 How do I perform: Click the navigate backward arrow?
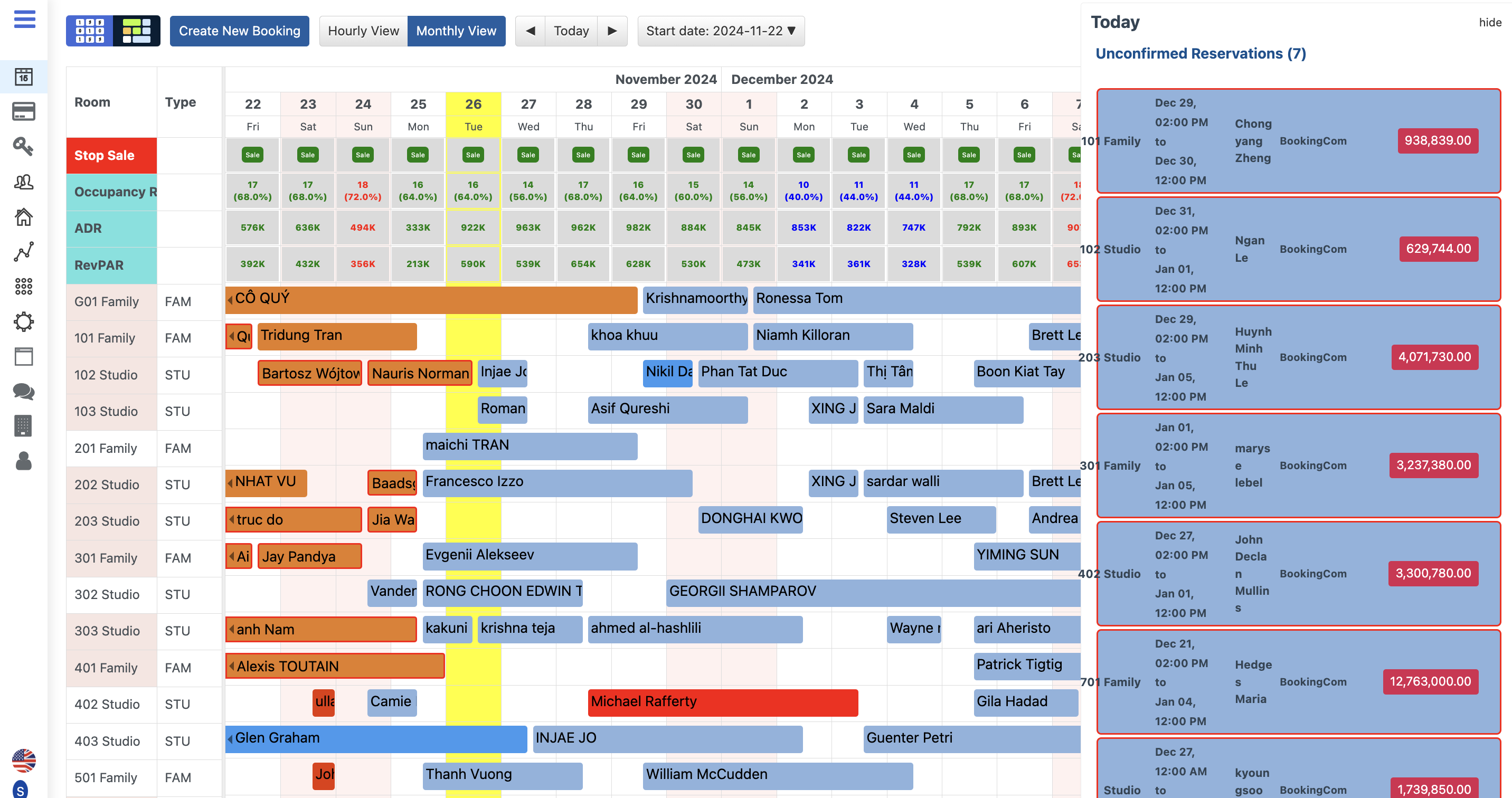pyautogui.click(x=531, y=31)
